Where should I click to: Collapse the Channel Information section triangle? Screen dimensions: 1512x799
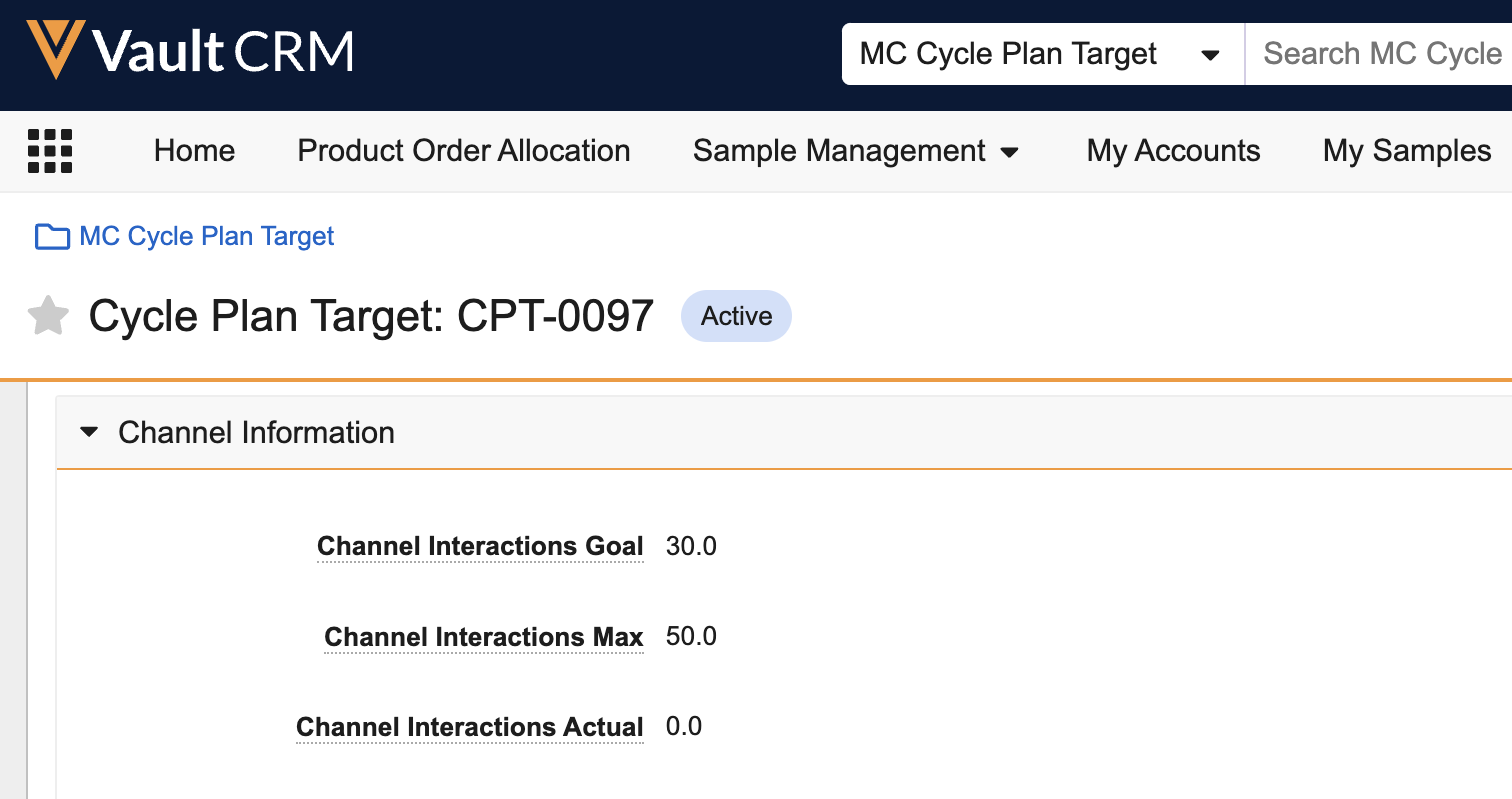click(x=90, y=433)
